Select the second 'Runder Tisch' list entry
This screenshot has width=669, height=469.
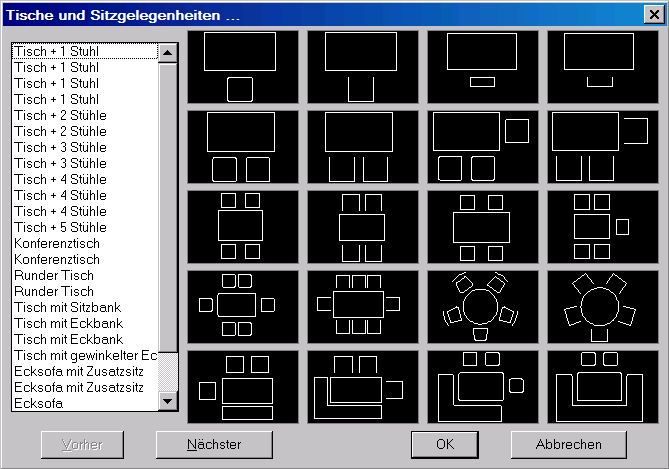(85, 291)
